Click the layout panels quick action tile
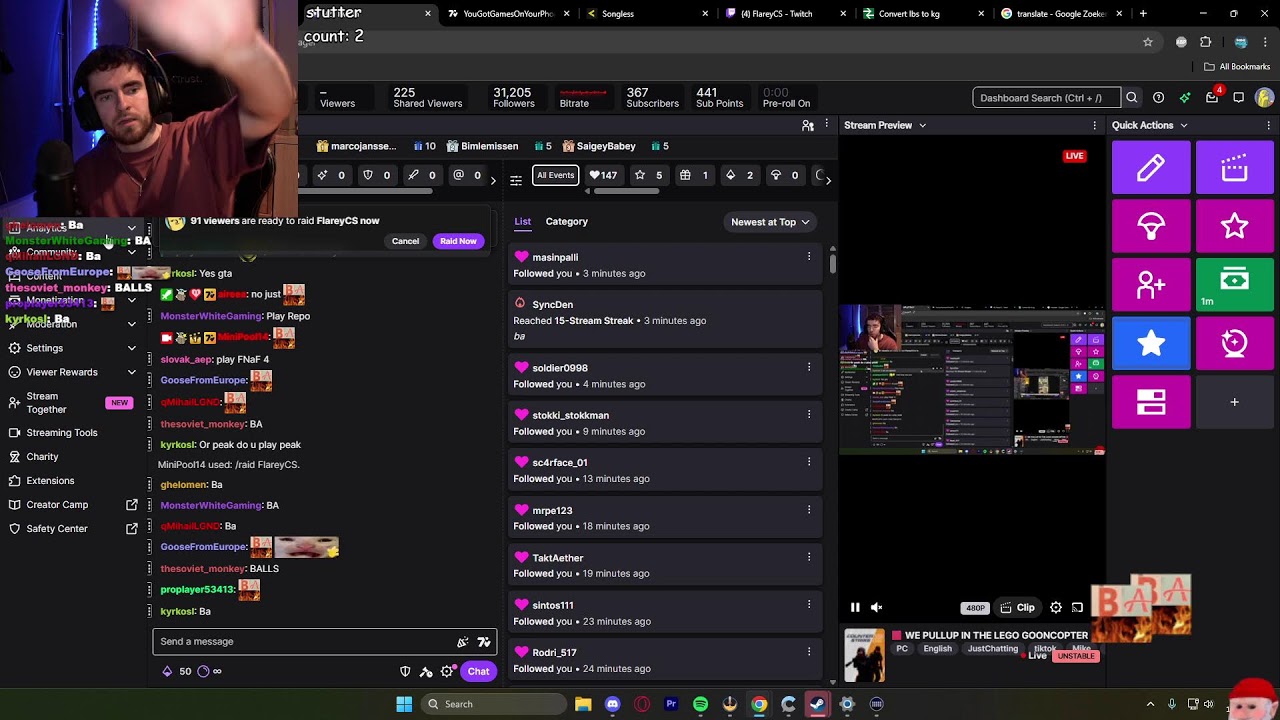1280x720 pixels. click(x=1151, y=402)
